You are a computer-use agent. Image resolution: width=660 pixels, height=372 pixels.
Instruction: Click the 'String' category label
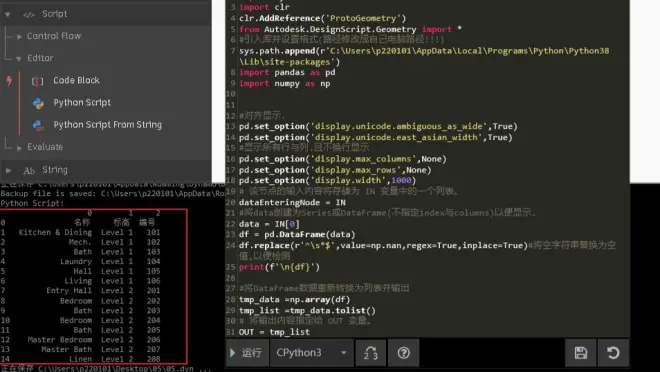point(55,170)
